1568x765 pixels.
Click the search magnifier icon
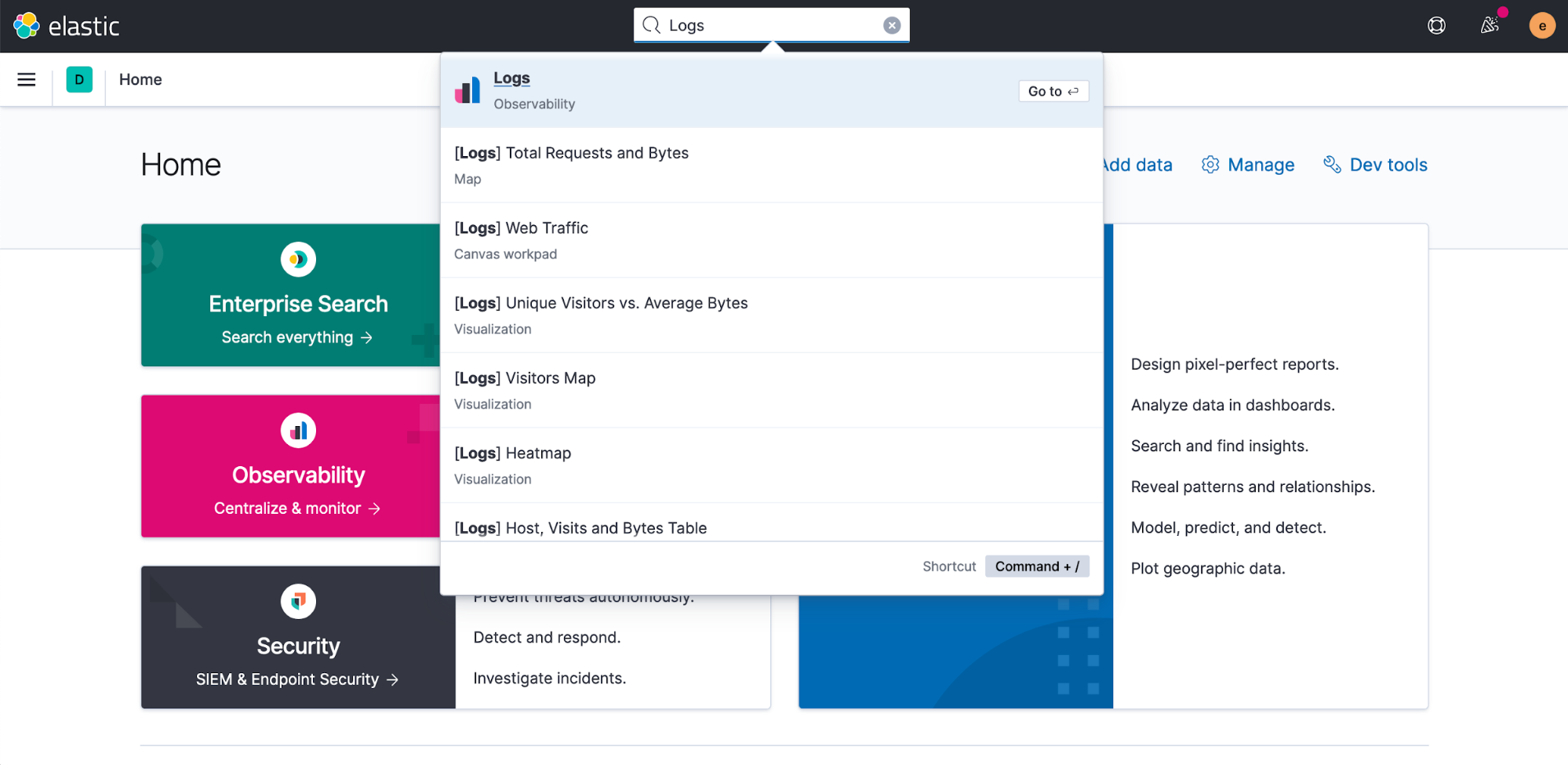(x=651, y=25)
